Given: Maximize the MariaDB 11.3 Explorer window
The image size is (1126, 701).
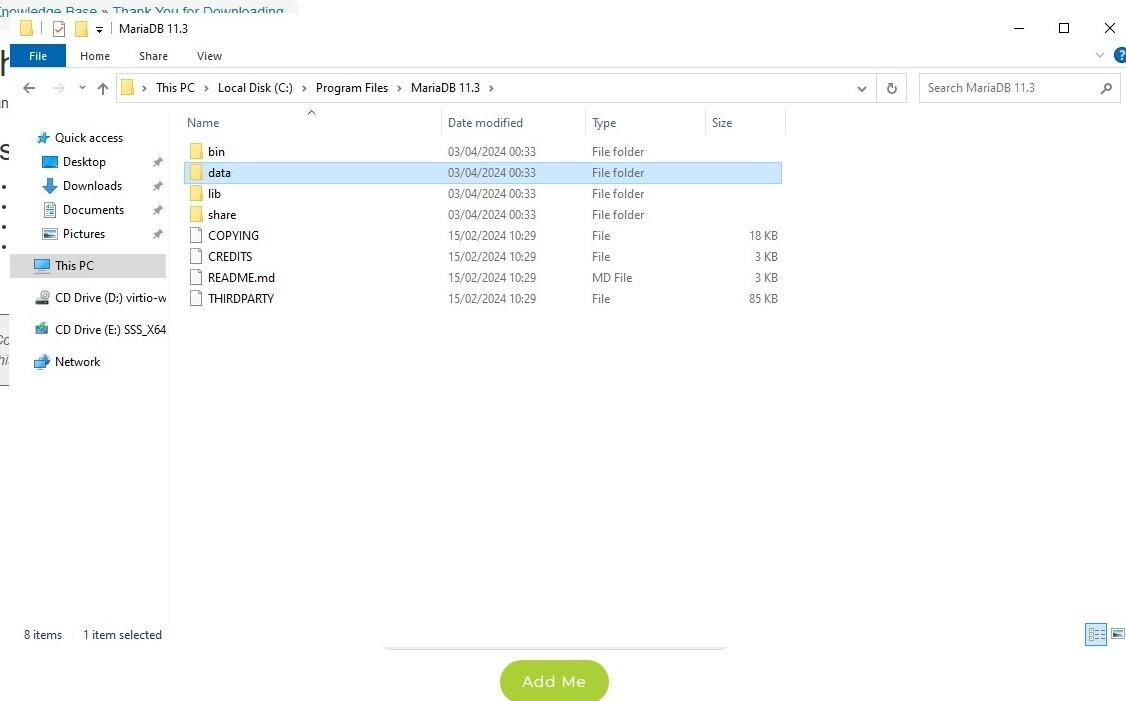Looking at the screenshot, I should point(1064,28).
